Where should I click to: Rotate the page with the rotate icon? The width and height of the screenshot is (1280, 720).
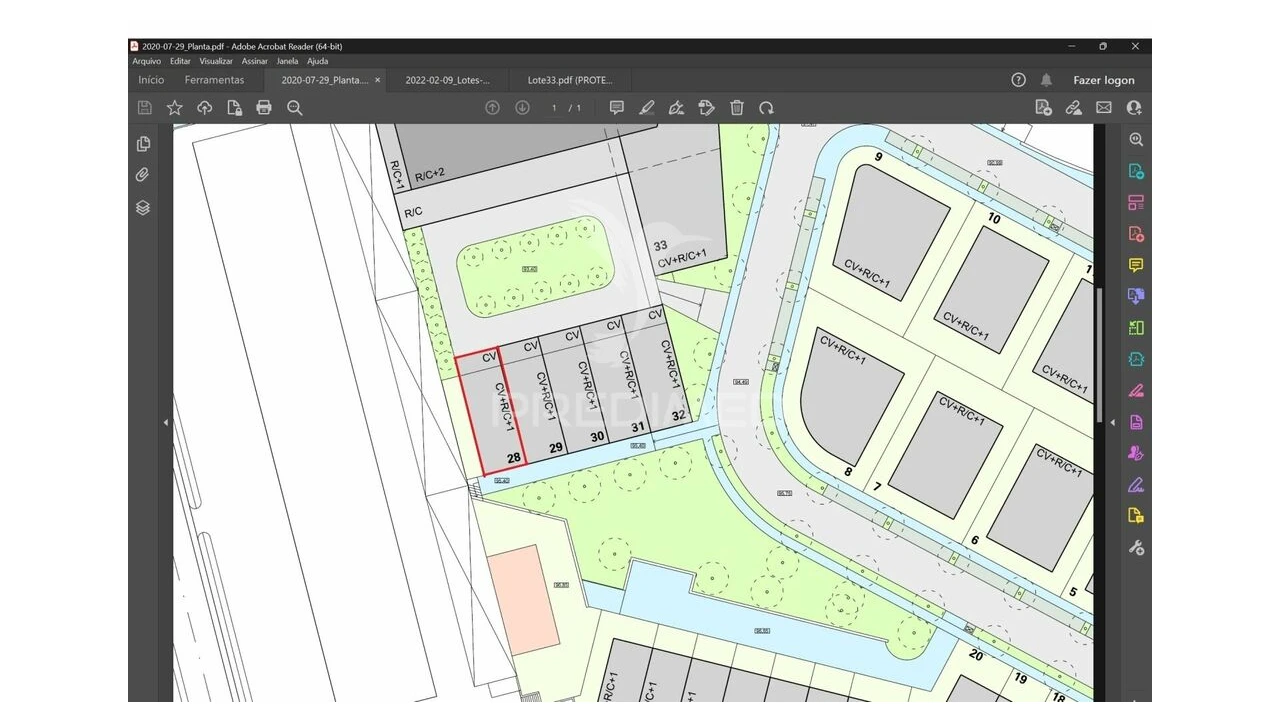click(x=766, y=108)
